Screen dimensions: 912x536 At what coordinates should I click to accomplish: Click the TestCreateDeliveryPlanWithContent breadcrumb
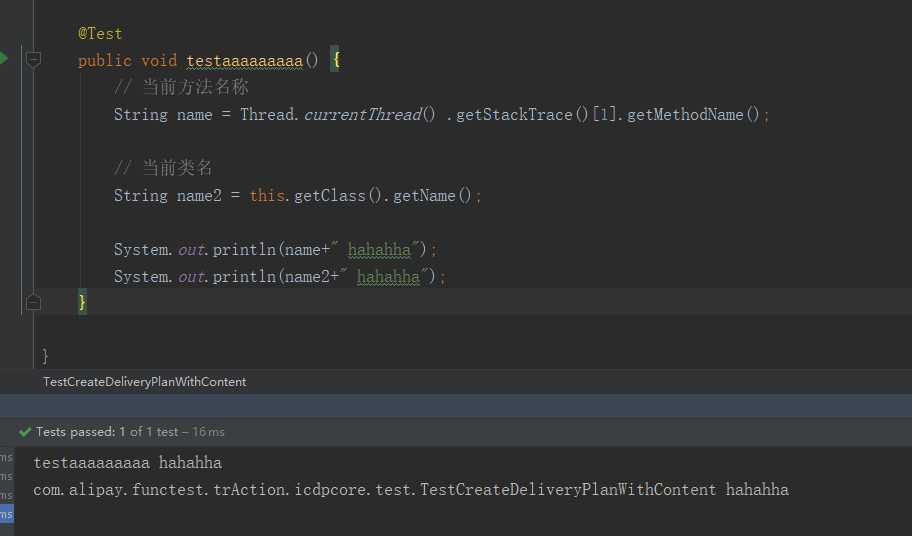144,382
